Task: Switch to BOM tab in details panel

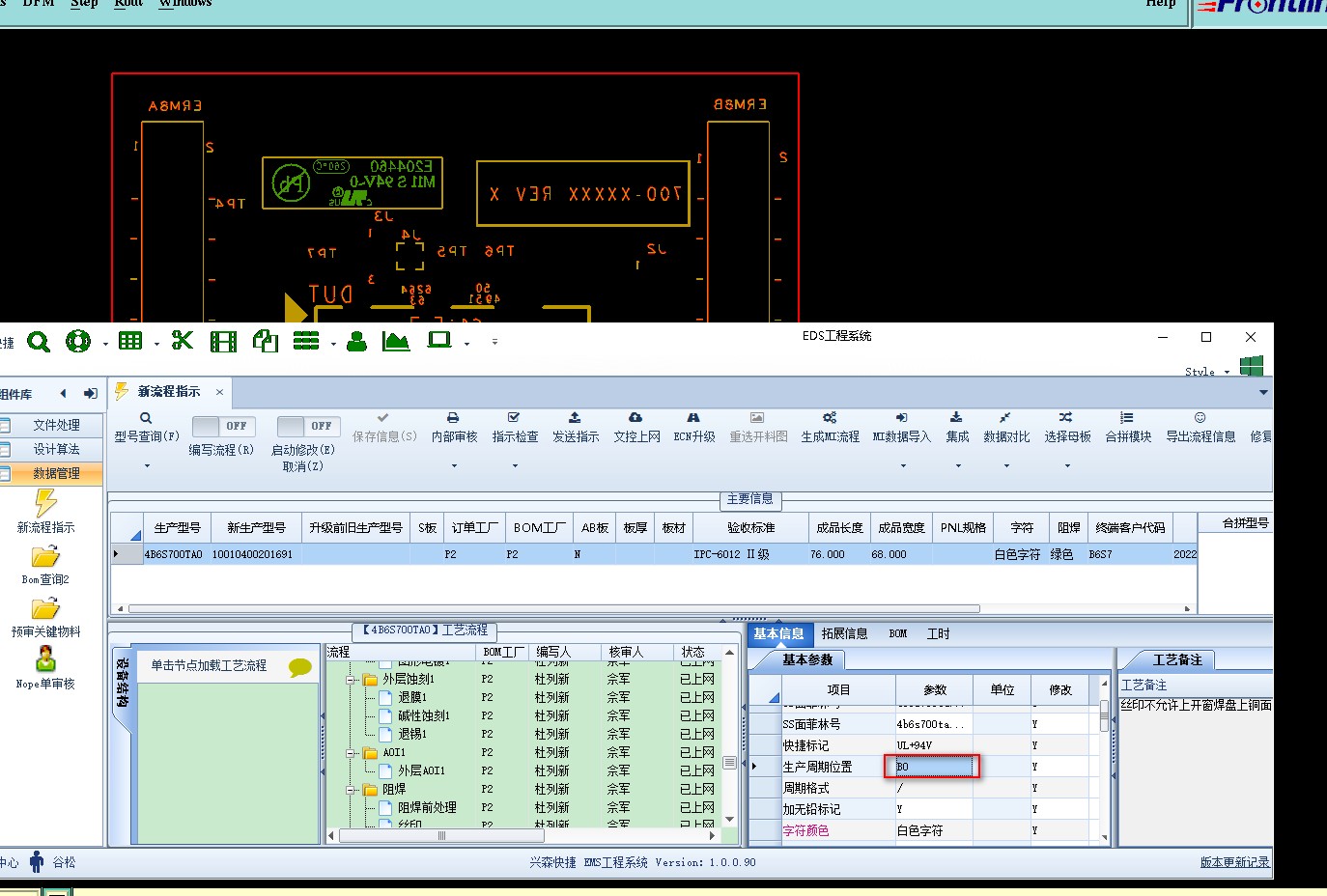Action: [x=898, y=634]
